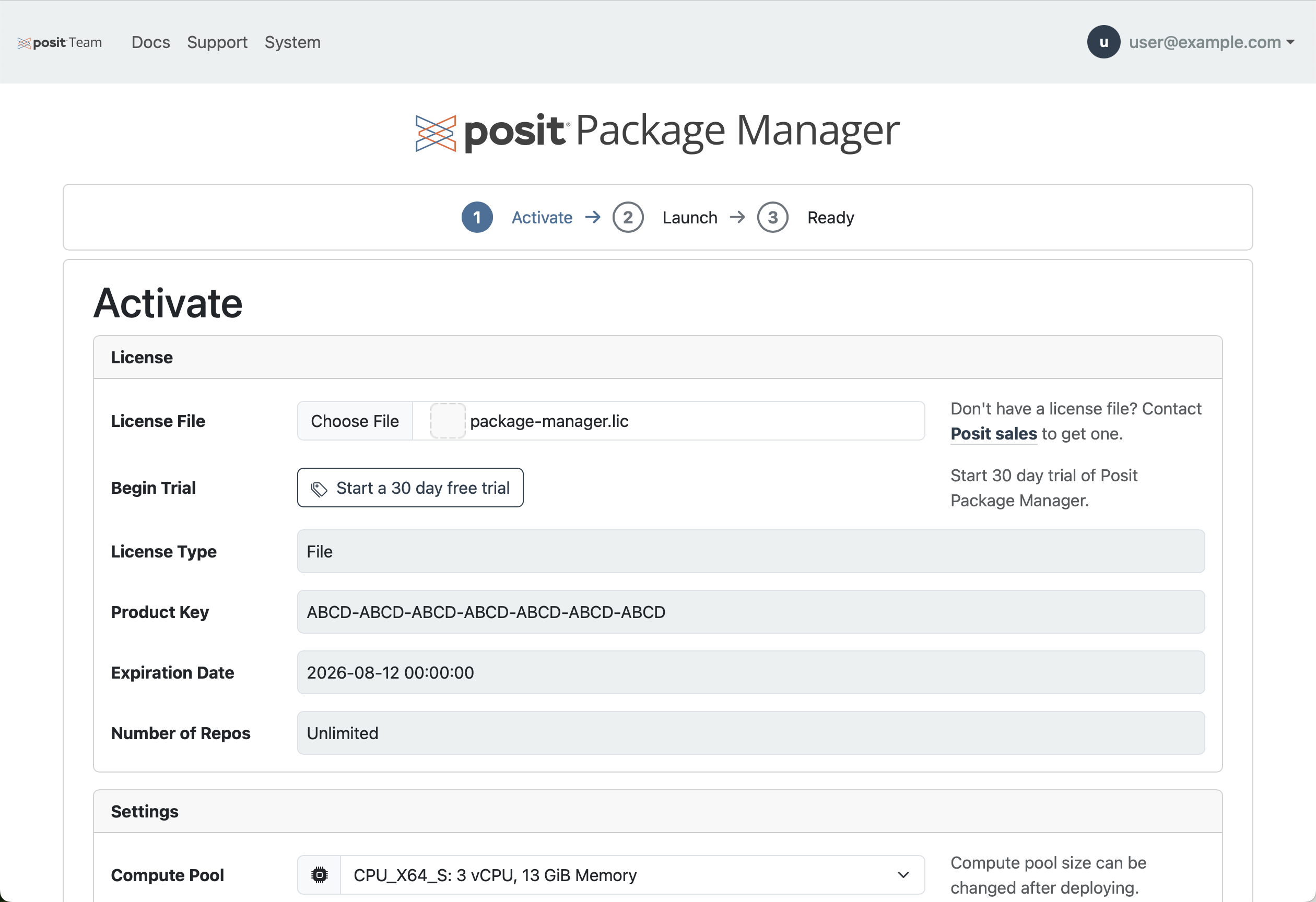Open the Support menu item
Screen dimensions: 1316x902
tap(217, 42)
